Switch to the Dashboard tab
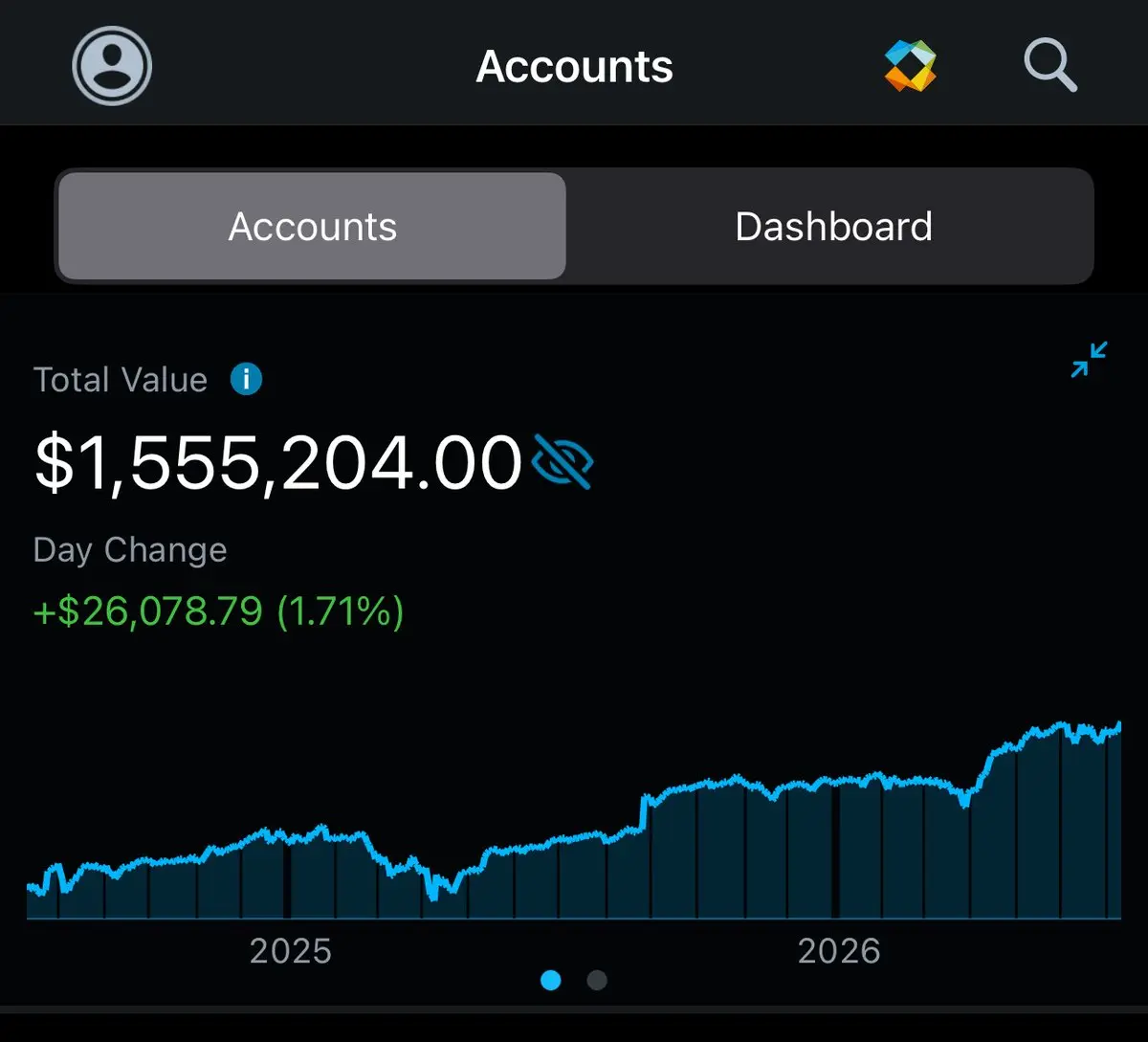Screen dimensions: 1148x1042 (x=833, y=227)
